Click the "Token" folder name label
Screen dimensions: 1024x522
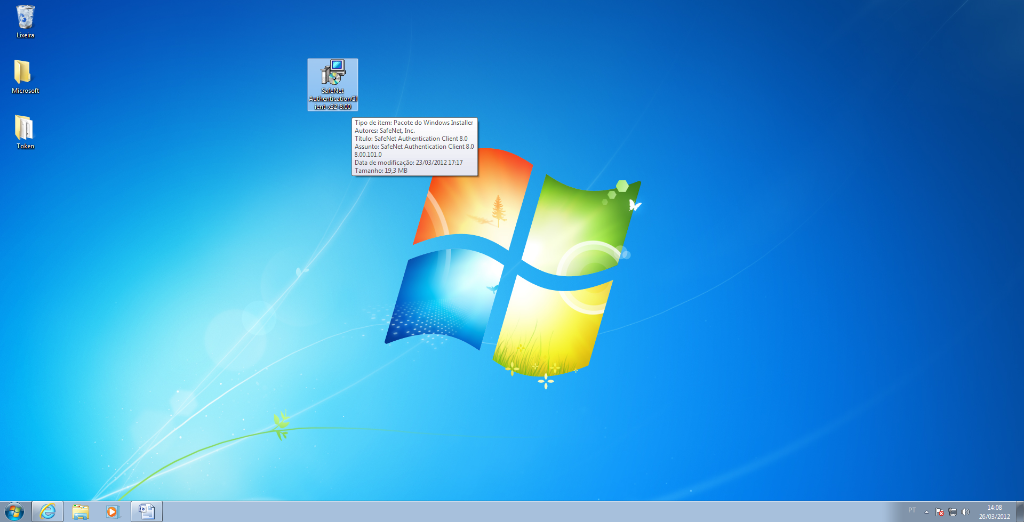[x=25, y=146]
